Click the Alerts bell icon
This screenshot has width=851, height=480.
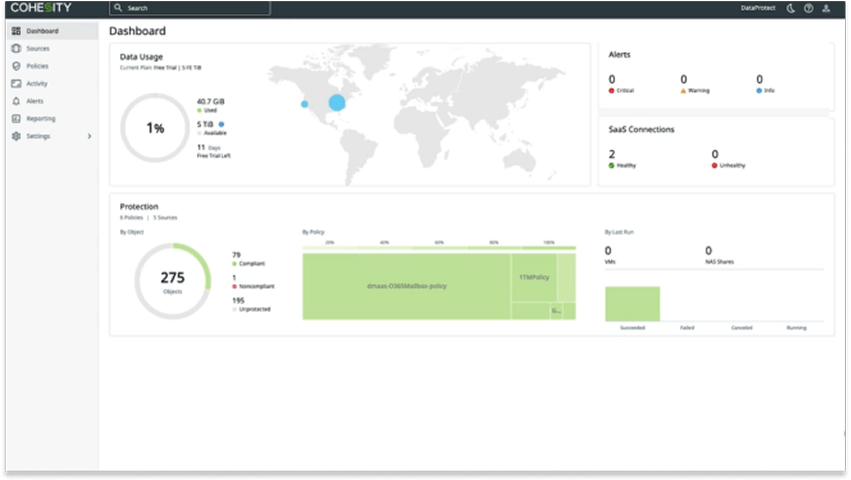(16, 101)
